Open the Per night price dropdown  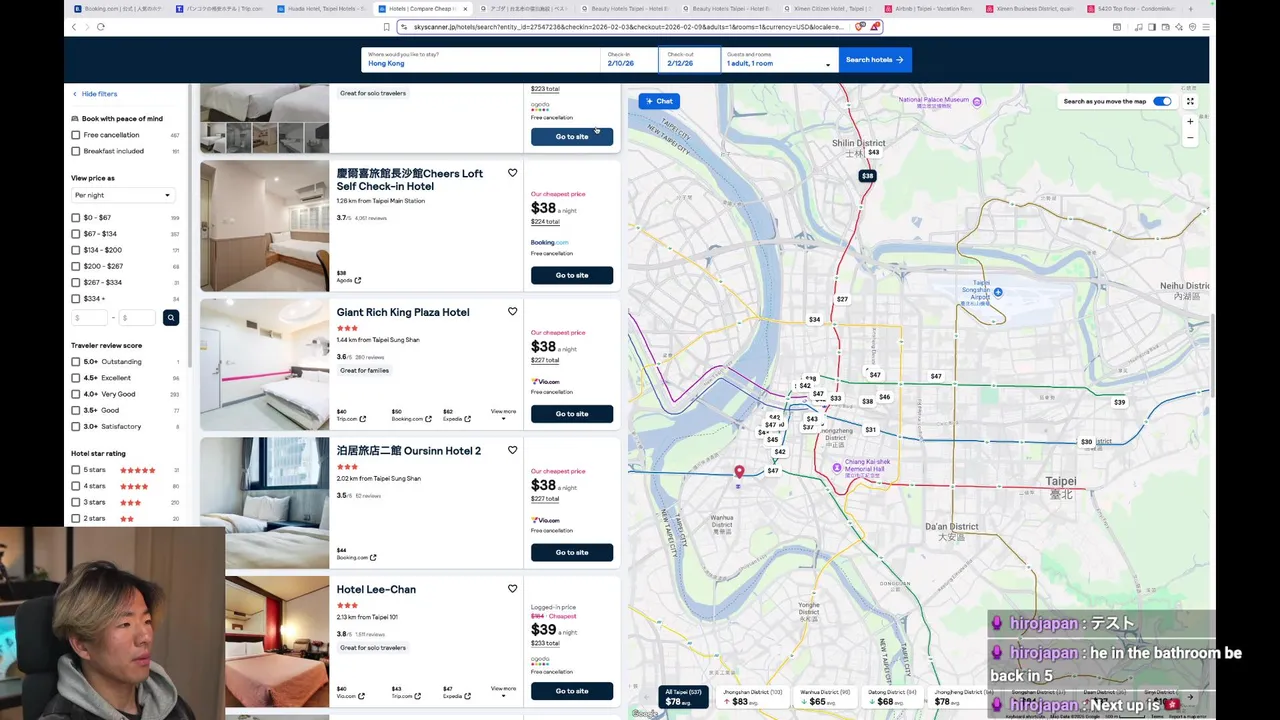[x=122, y=195]
